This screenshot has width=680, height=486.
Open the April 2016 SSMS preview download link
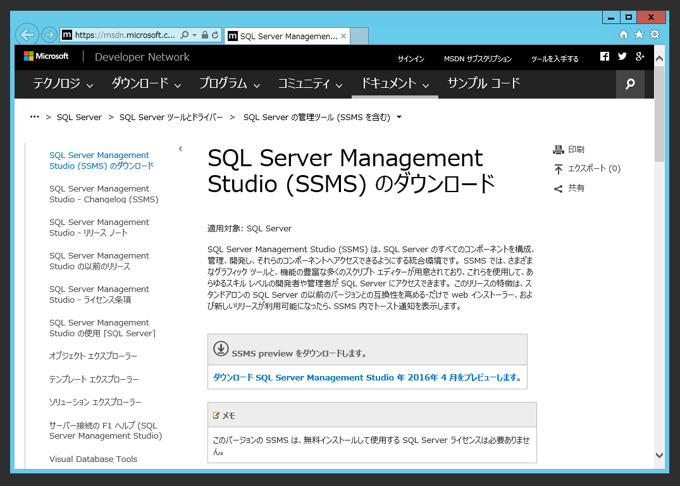click(367, 378)
